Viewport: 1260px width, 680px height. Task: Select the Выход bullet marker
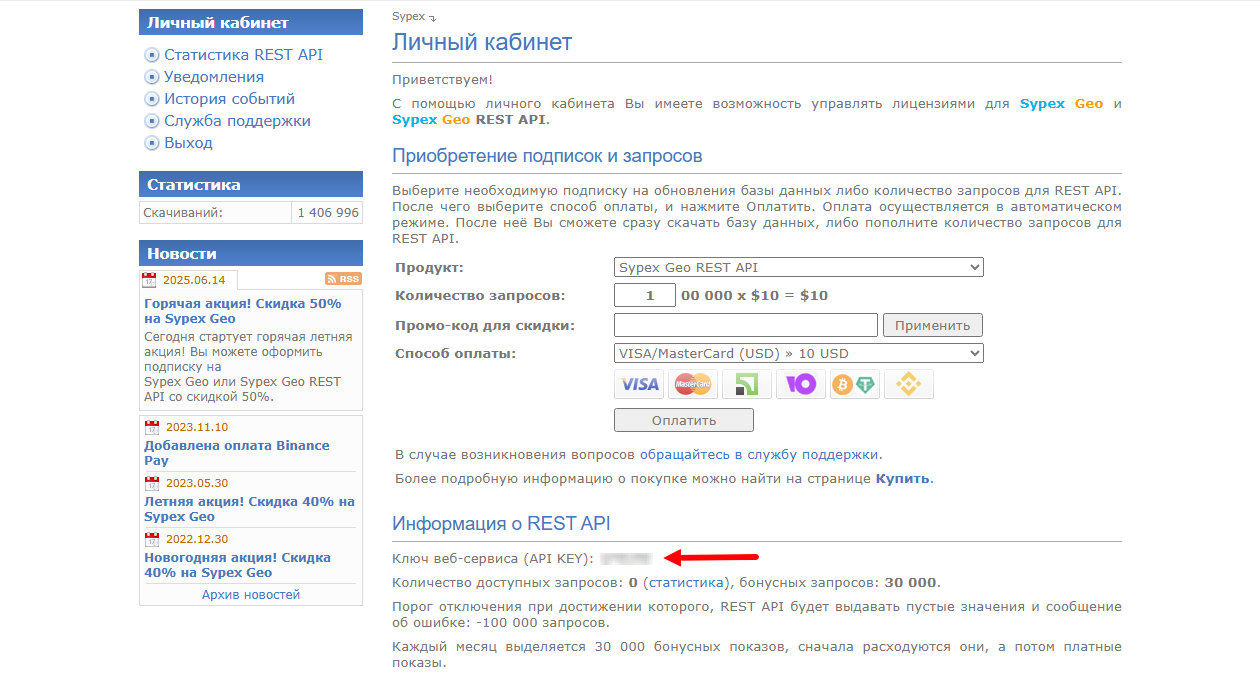point(151,142)
